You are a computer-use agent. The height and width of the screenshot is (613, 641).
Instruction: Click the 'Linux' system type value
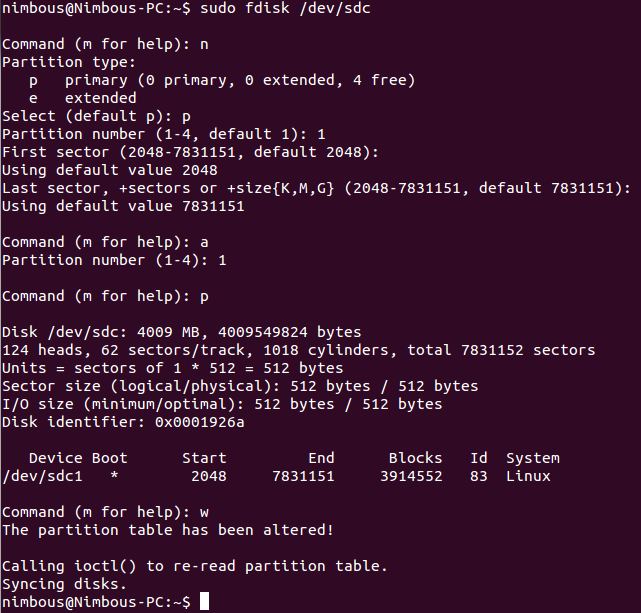[528, 476]
